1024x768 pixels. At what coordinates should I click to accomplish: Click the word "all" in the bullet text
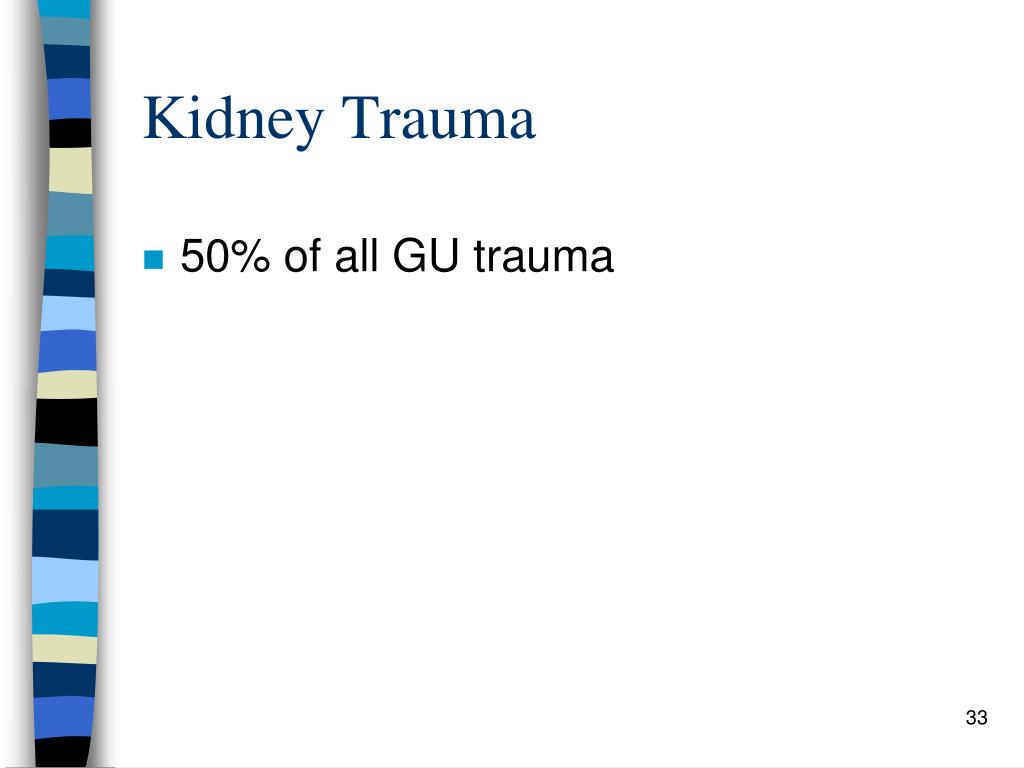pyautogui.click(x=357, y=255)
